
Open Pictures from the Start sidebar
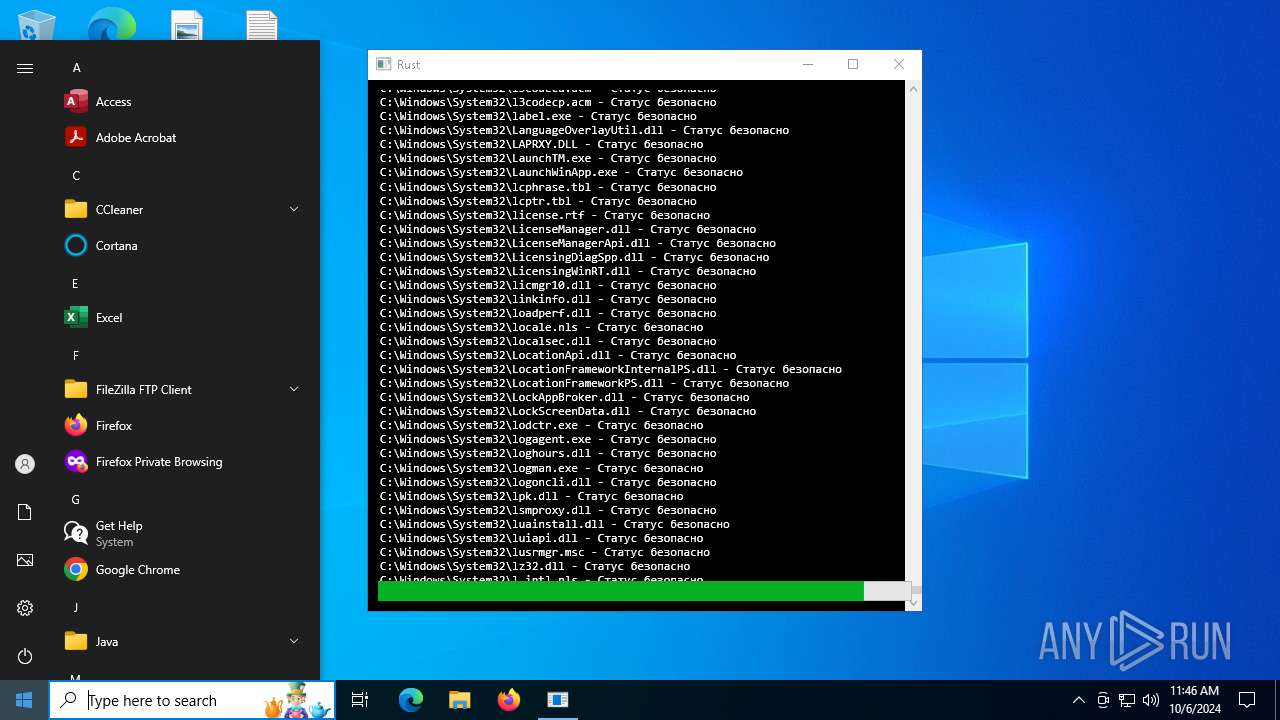click(x=25, y=560)
